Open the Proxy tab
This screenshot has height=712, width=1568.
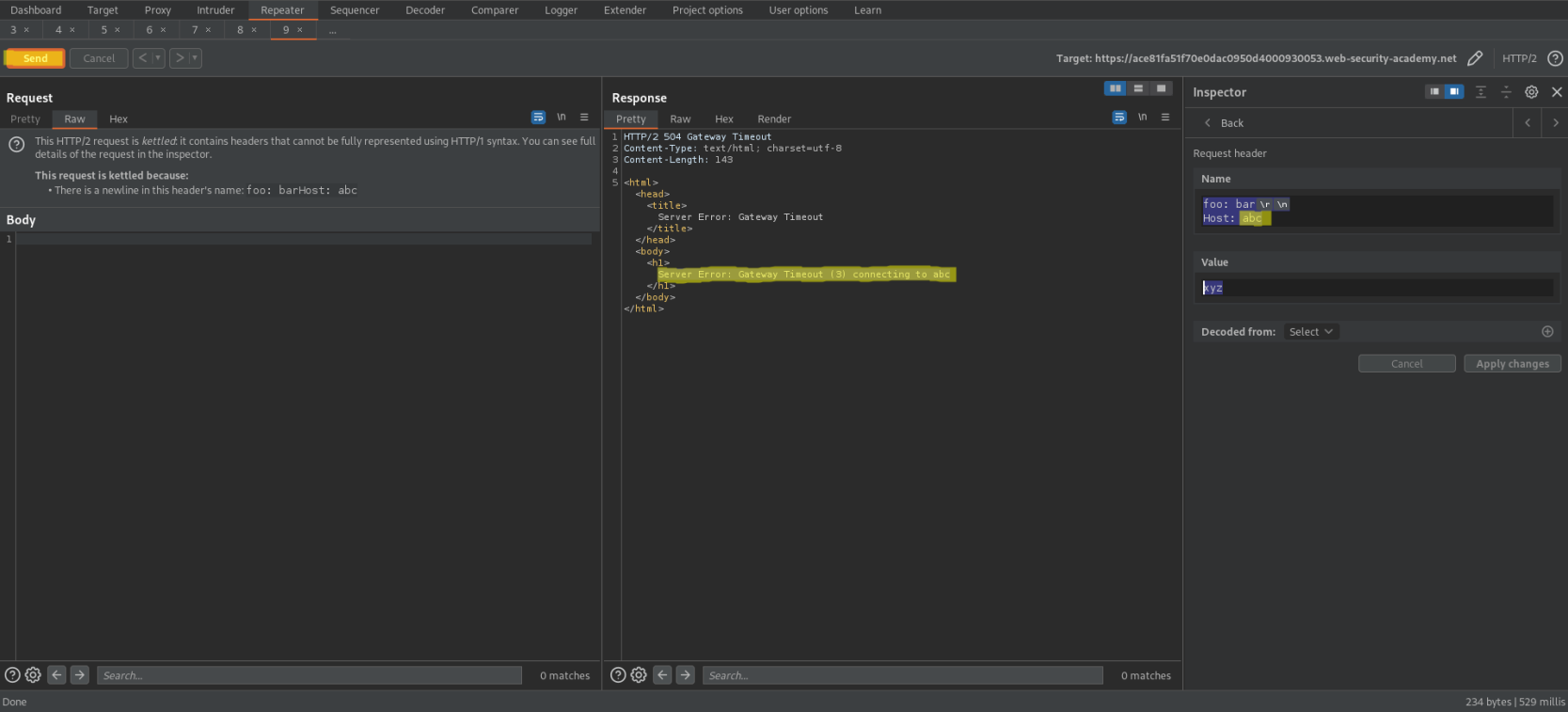158,10
